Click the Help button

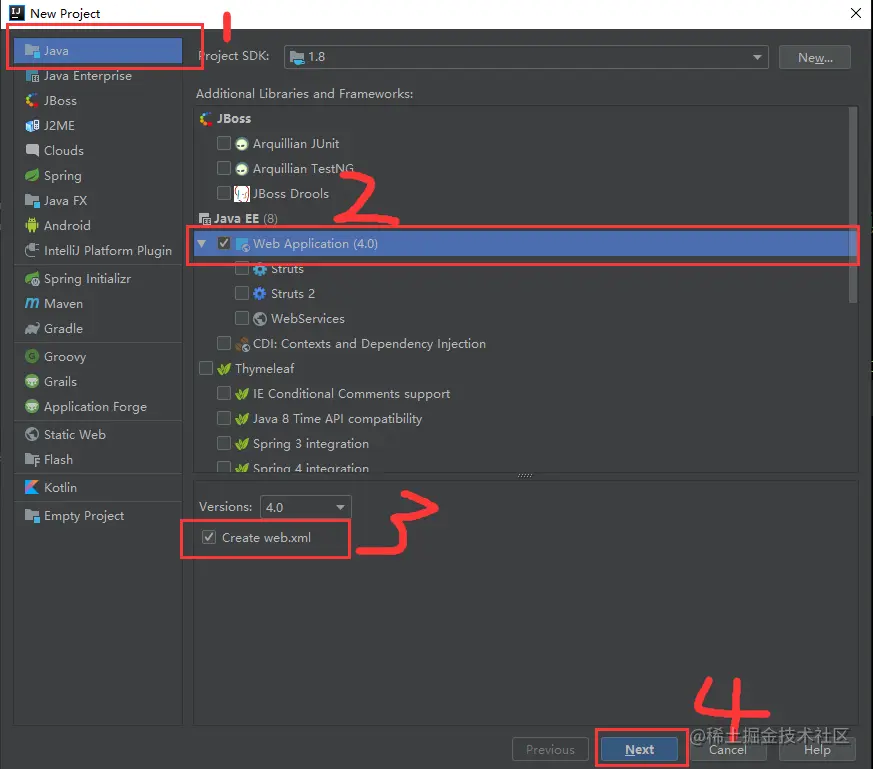(x=817, y=750)
